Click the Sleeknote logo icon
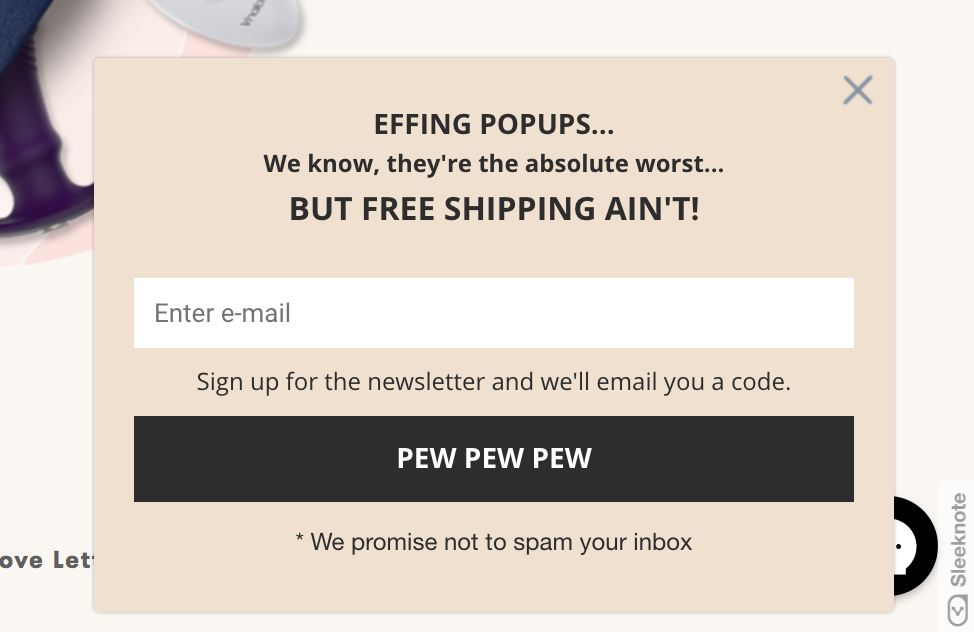 [x=957, y=610]
